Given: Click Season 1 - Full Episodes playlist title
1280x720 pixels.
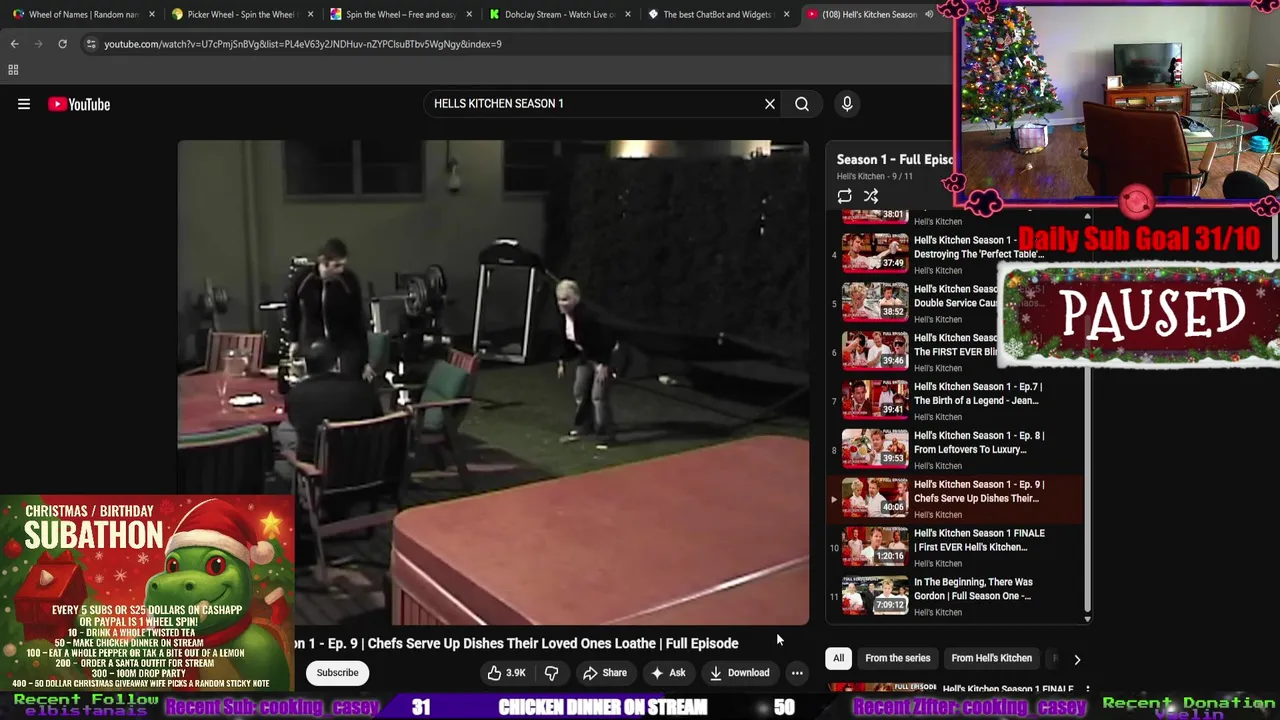Looking at the screenshot, I should click(x=895, y=159).
